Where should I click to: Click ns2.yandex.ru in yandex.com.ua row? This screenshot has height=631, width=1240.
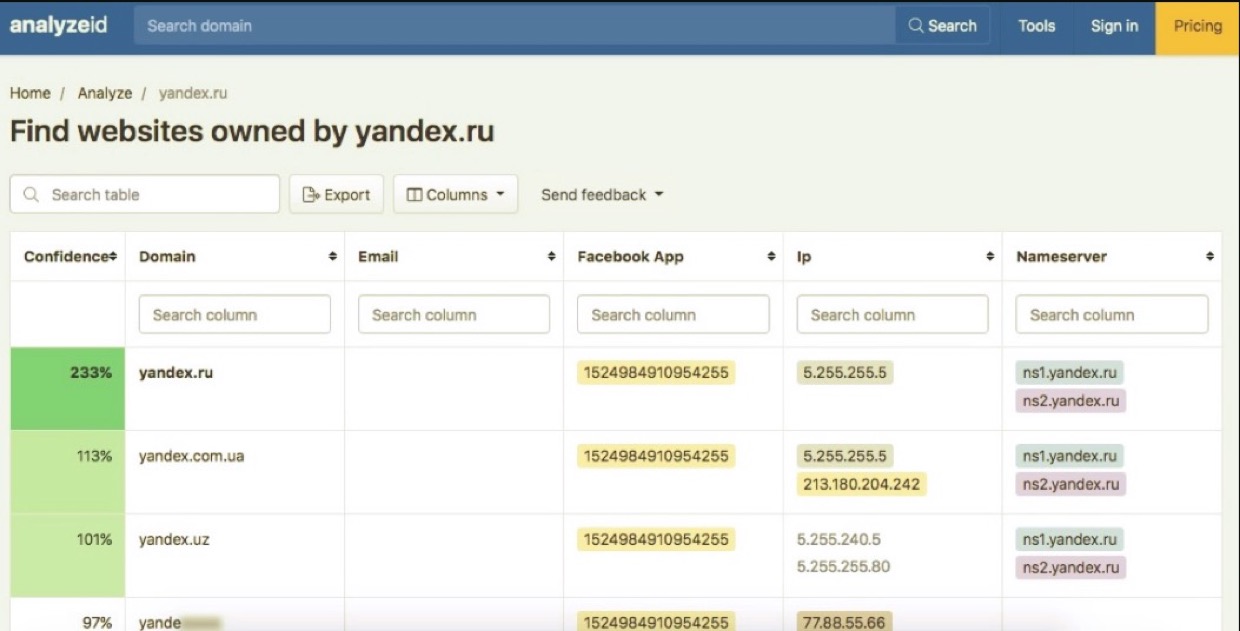pyautogui.click(x=1071, y=484)
